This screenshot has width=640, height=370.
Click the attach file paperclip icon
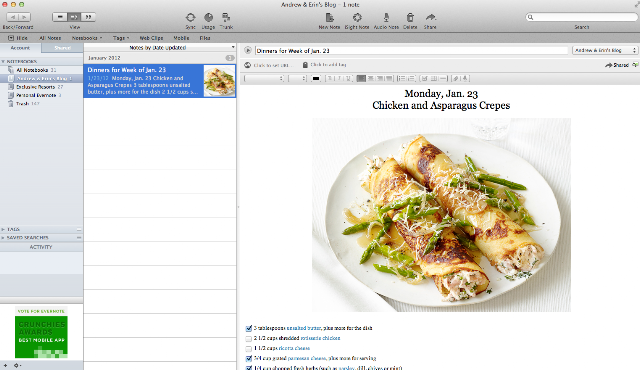(456, 78)
